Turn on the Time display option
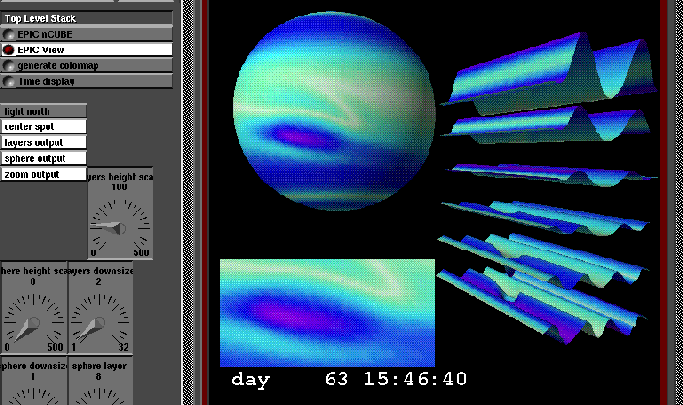 pos(9,81)
